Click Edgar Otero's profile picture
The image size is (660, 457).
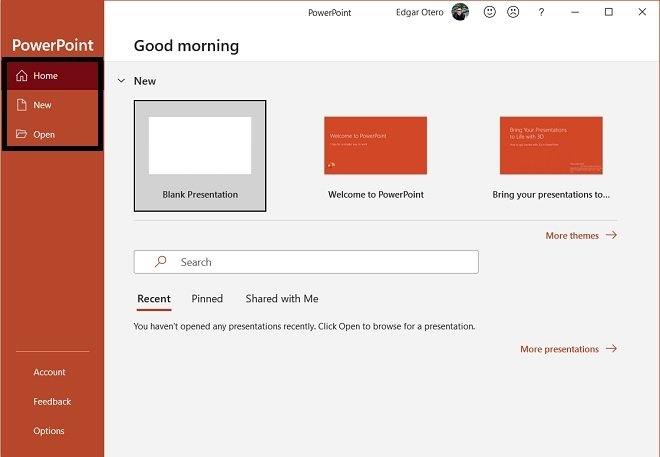coord(460,12)
